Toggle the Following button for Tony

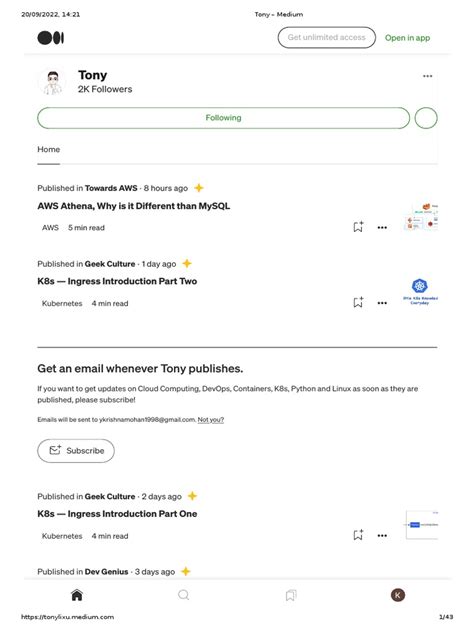pyautogui.click(x=223, y=118)
